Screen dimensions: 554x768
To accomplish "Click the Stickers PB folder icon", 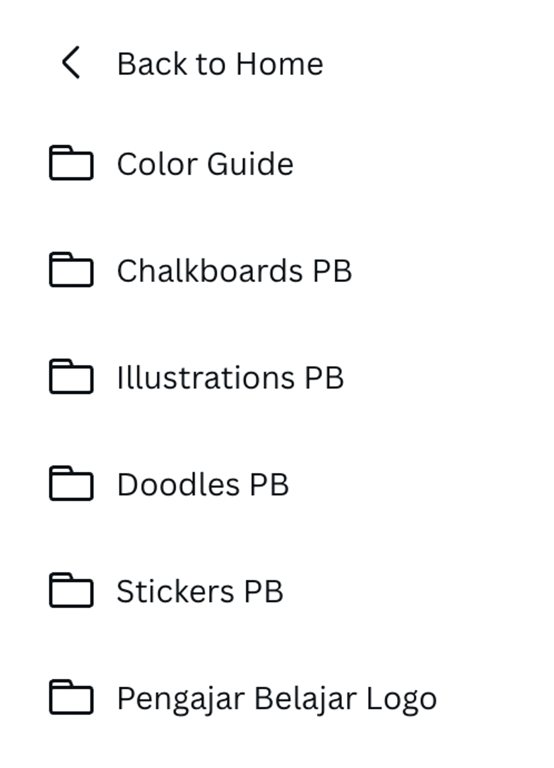I will click(71, 590).
